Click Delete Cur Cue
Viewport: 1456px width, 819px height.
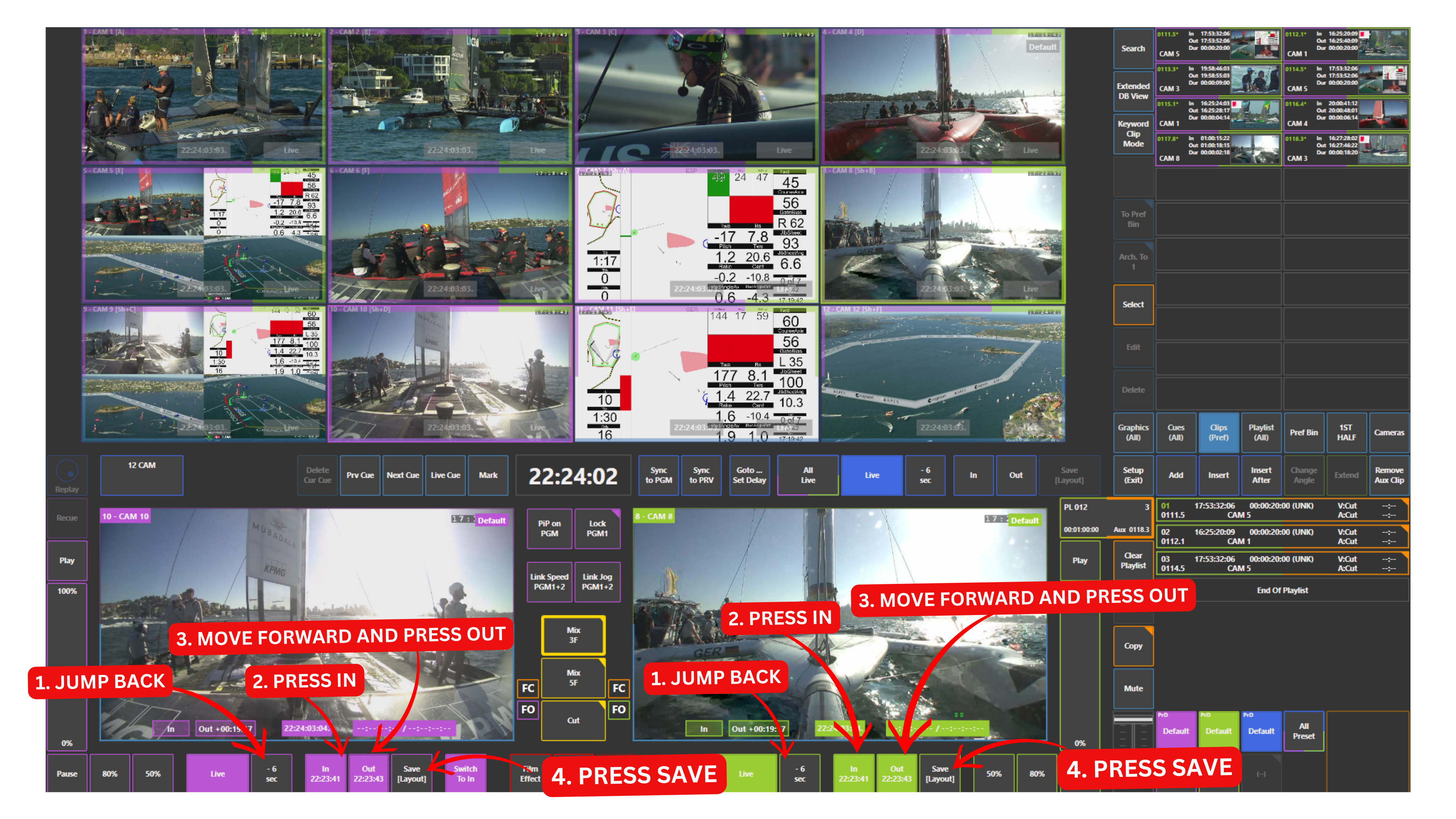tap(317, 475)
